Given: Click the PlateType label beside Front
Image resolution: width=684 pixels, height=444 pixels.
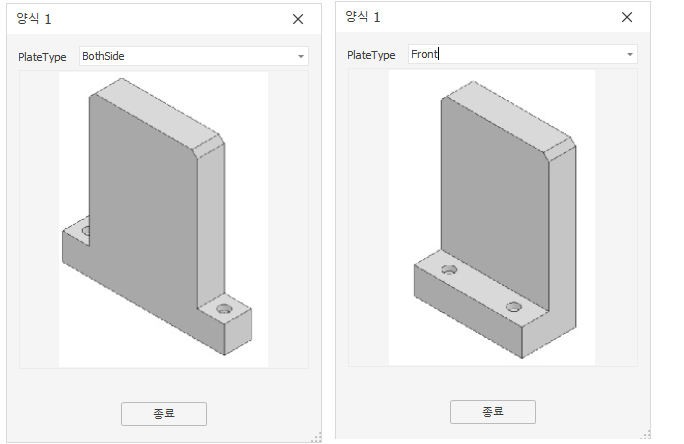Looking at the screenshot, I should (371, 55).
